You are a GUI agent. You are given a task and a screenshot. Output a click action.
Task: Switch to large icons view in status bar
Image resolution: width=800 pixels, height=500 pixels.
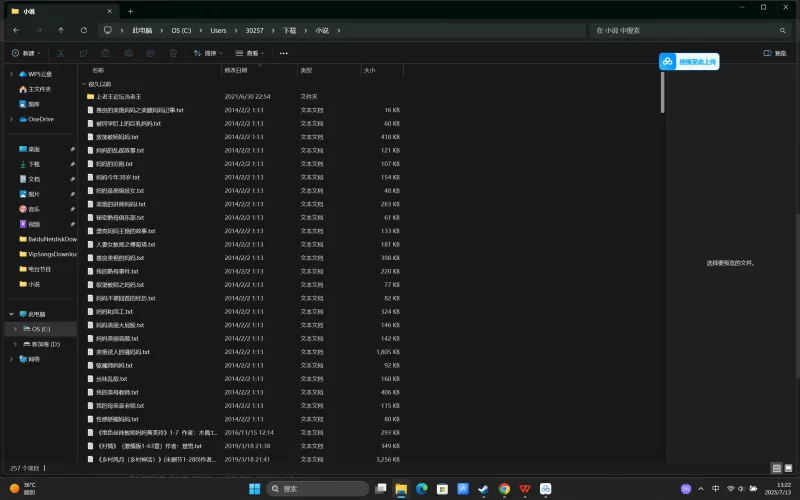pyautogui.click(x=788, y=468)
